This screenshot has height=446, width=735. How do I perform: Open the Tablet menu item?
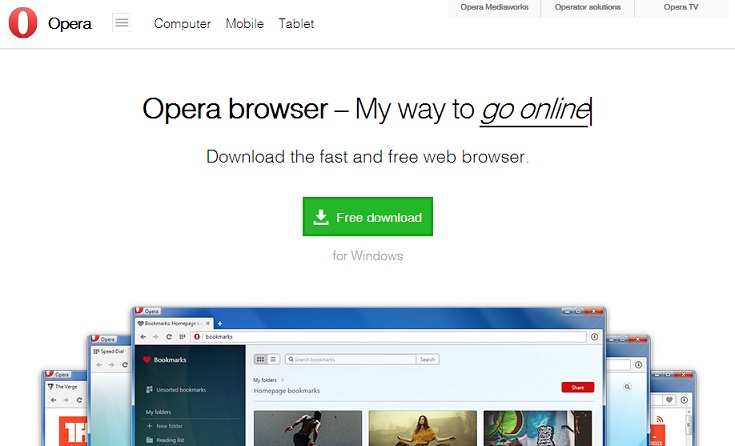click(296, 23)
